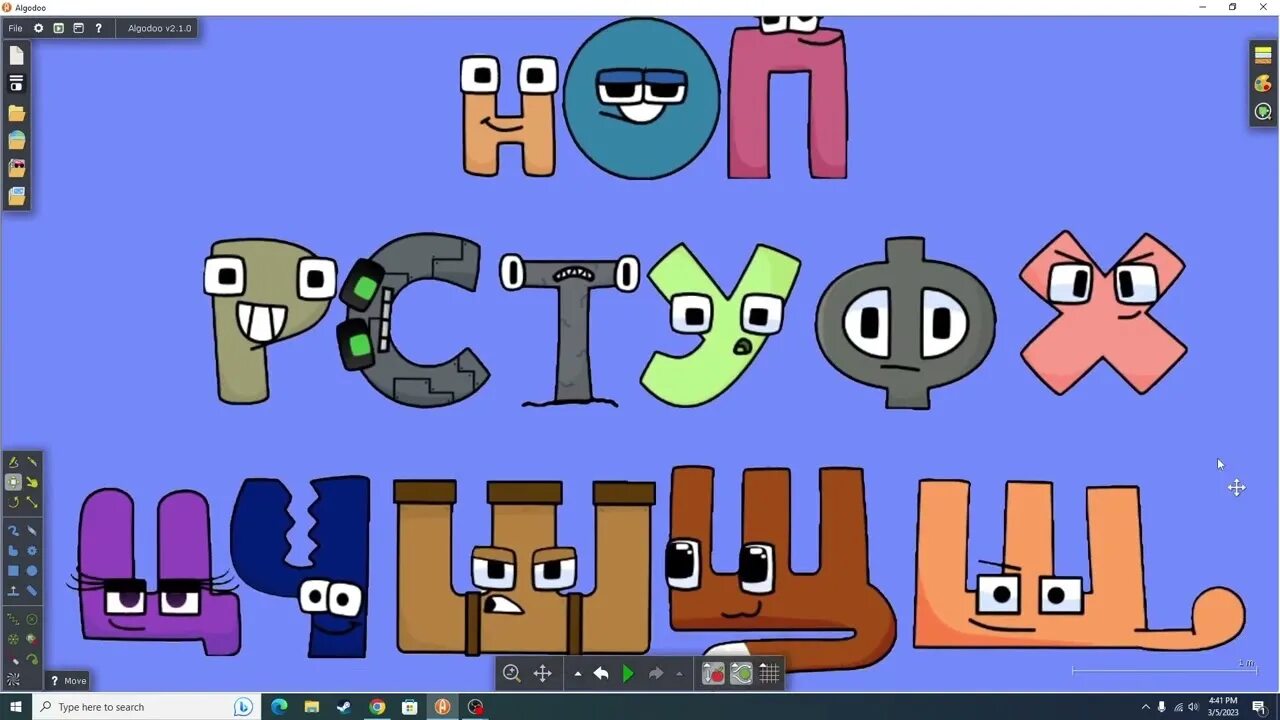1280x720 pixels.
Task: Select the Drag hand tool
Action: pyautogui.click(x=32, y=482)
